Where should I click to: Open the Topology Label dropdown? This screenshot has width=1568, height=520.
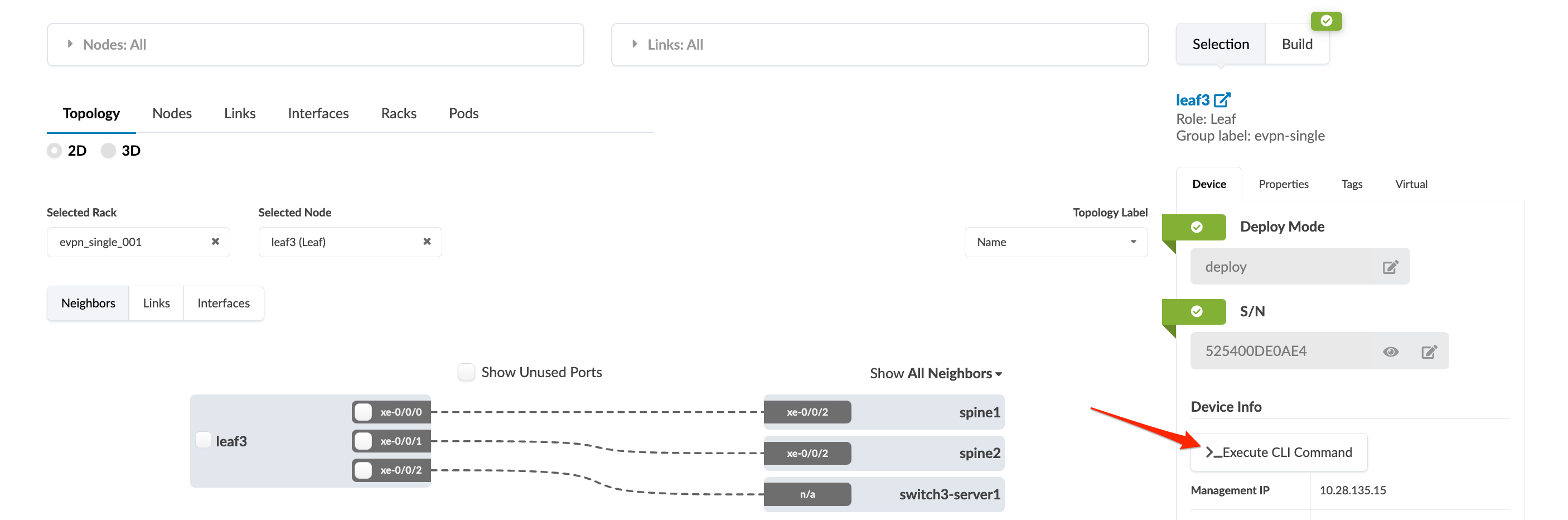click(x=1056, y=242)
